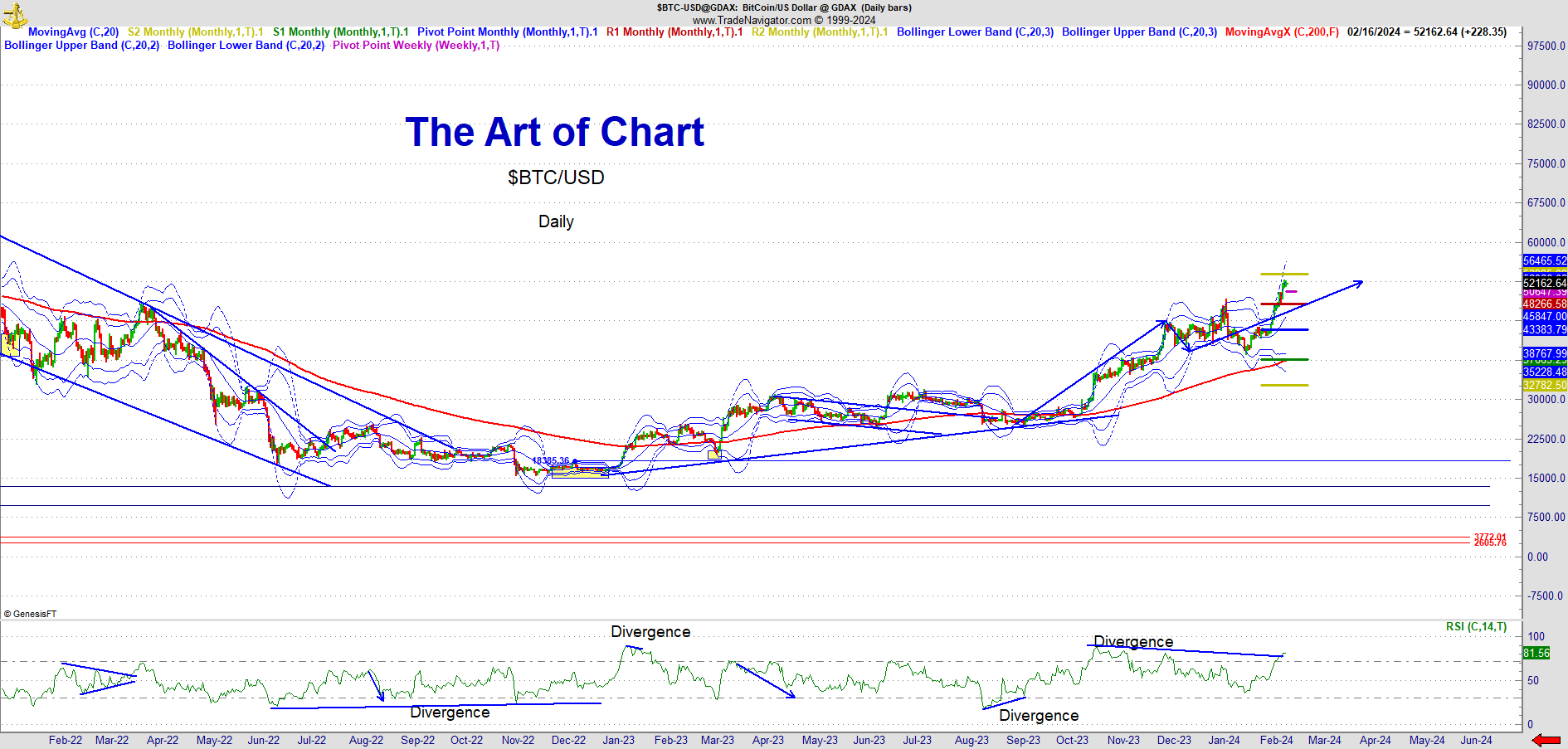Click the $BTC-USD@GDAX chart title text

pyautogui.click(x=784, y=7)
